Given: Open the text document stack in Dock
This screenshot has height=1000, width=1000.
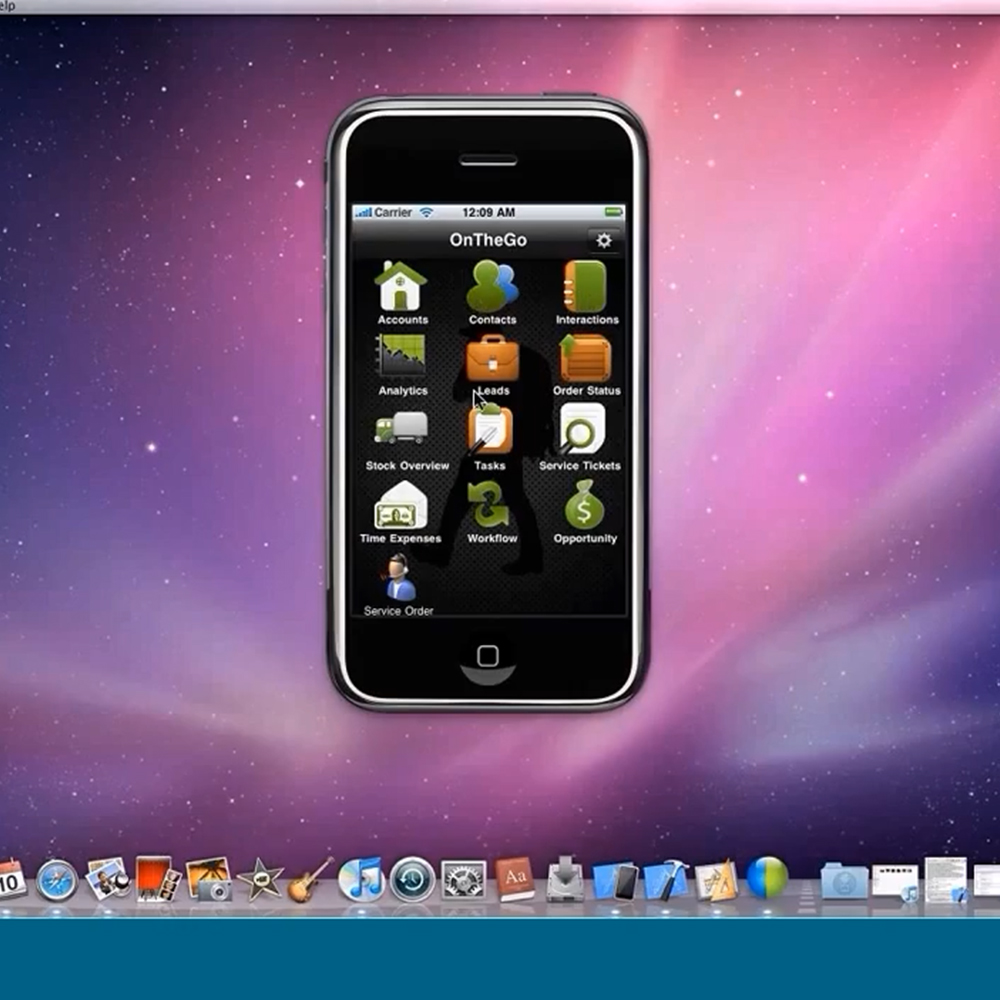Looking at the screenshot, I should point(946,880).
